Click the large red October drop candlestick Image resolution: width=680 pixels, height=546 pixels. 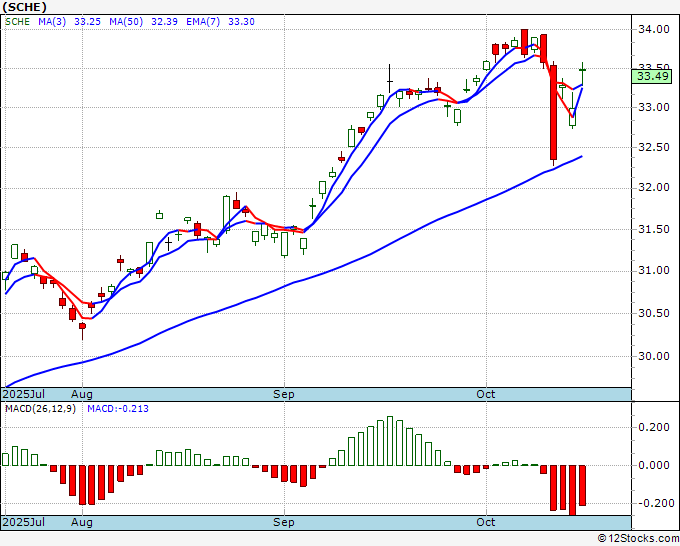pos(553,114)
